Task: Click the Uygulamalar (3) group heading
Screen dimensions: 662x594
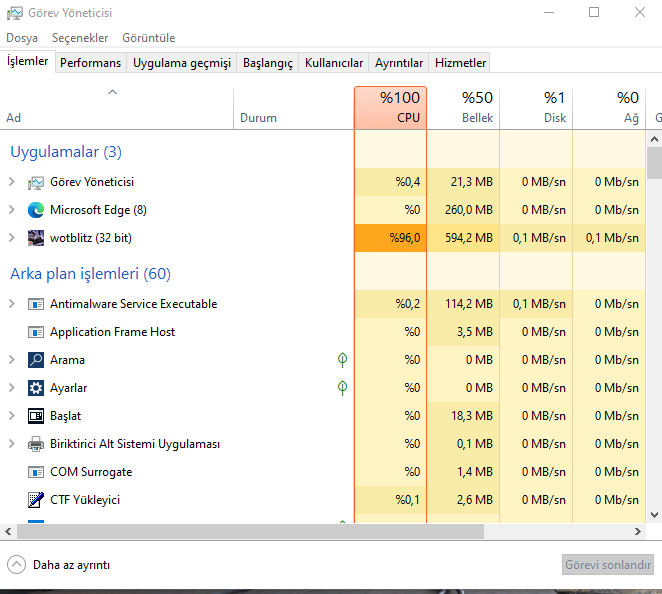Action: coord(66,152)
